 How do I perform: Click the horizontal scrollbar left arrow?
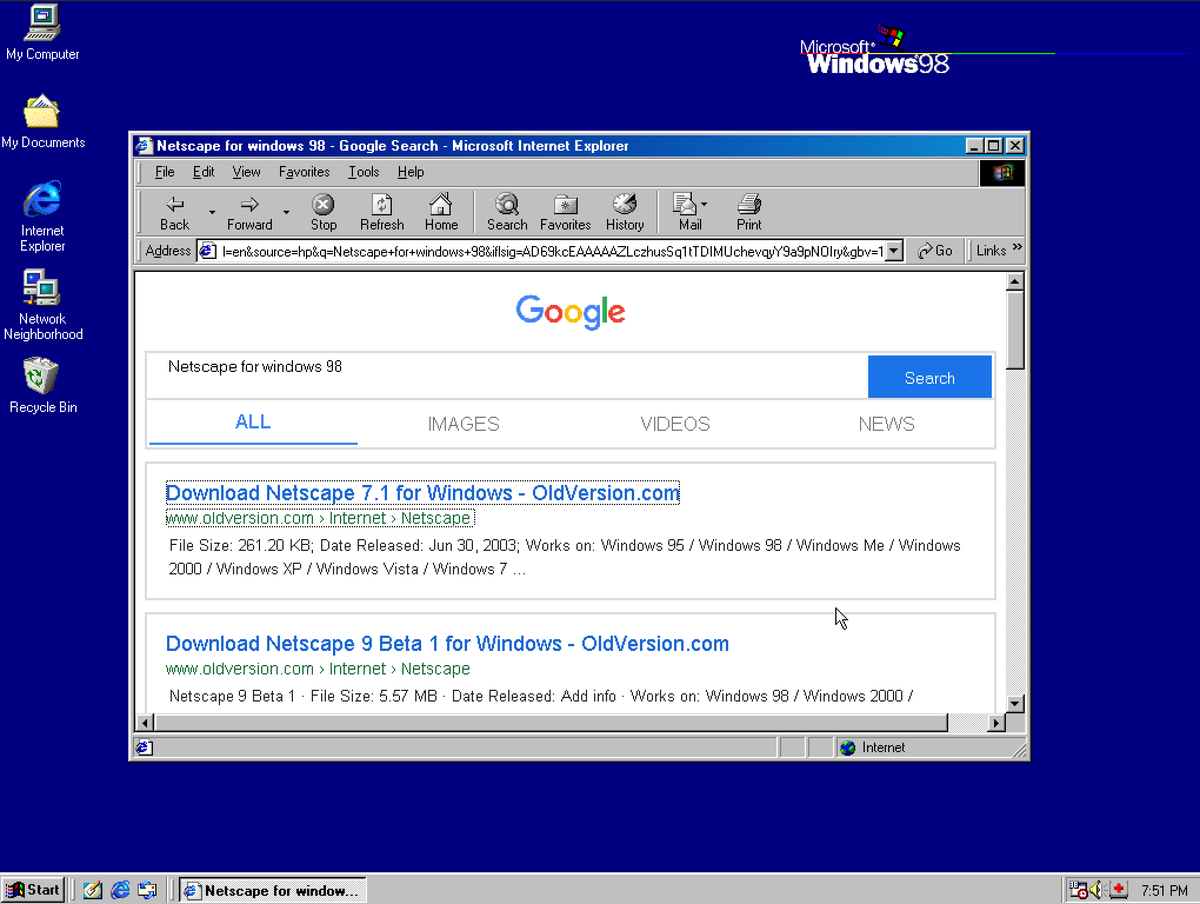[145, 722]
